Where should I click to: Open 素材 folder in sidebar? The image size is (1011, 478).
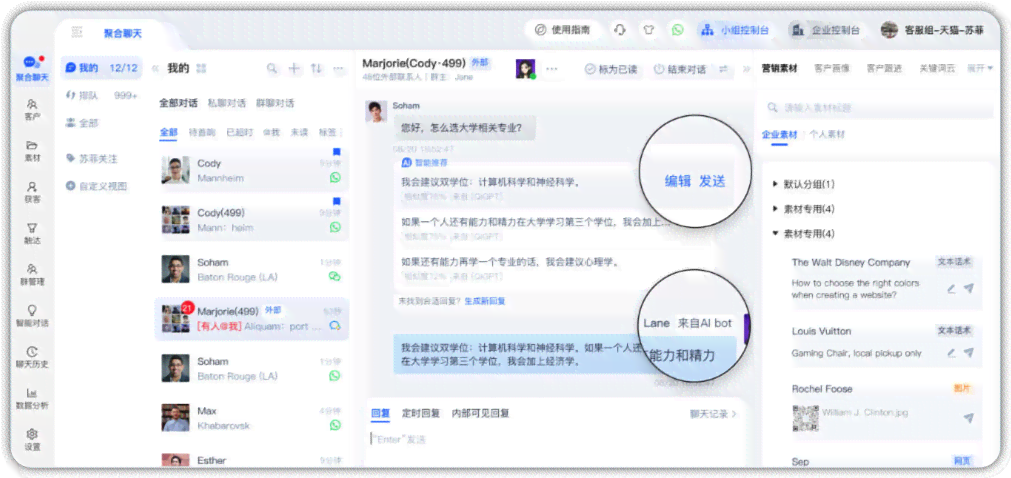pyautogui.click(x=32, y=151)
